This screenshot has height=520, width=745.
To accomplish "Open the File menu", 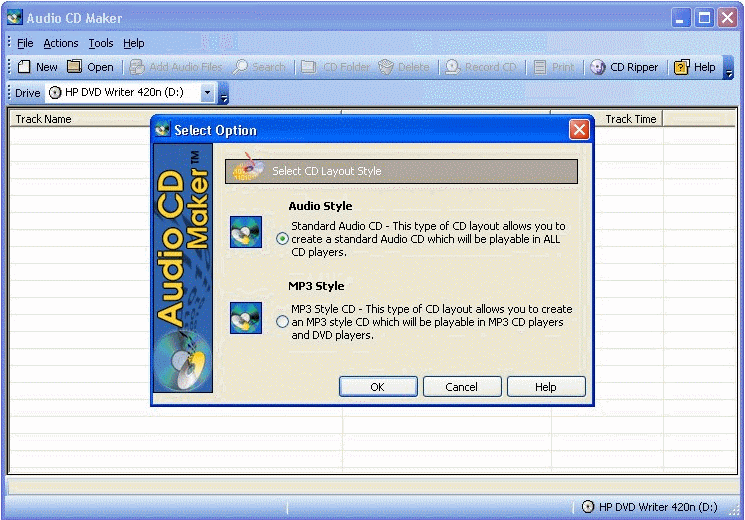I will click(25, 43).
